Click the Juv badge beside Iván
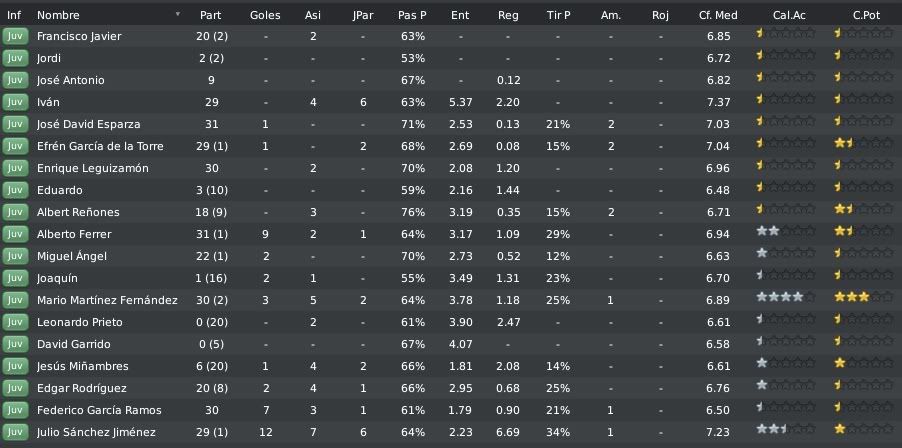 tap(16, 102)
